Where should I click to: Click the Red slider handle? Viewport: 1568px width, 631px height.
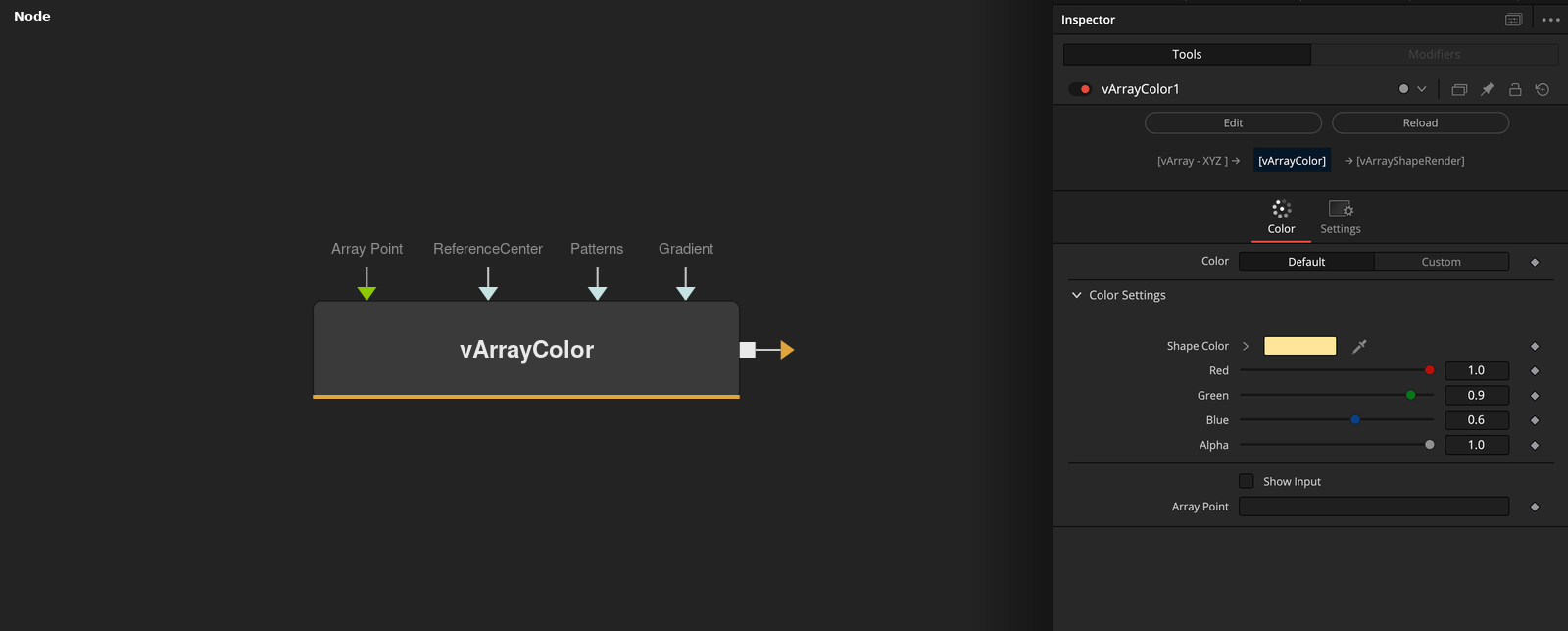[x=1430, y=370]
